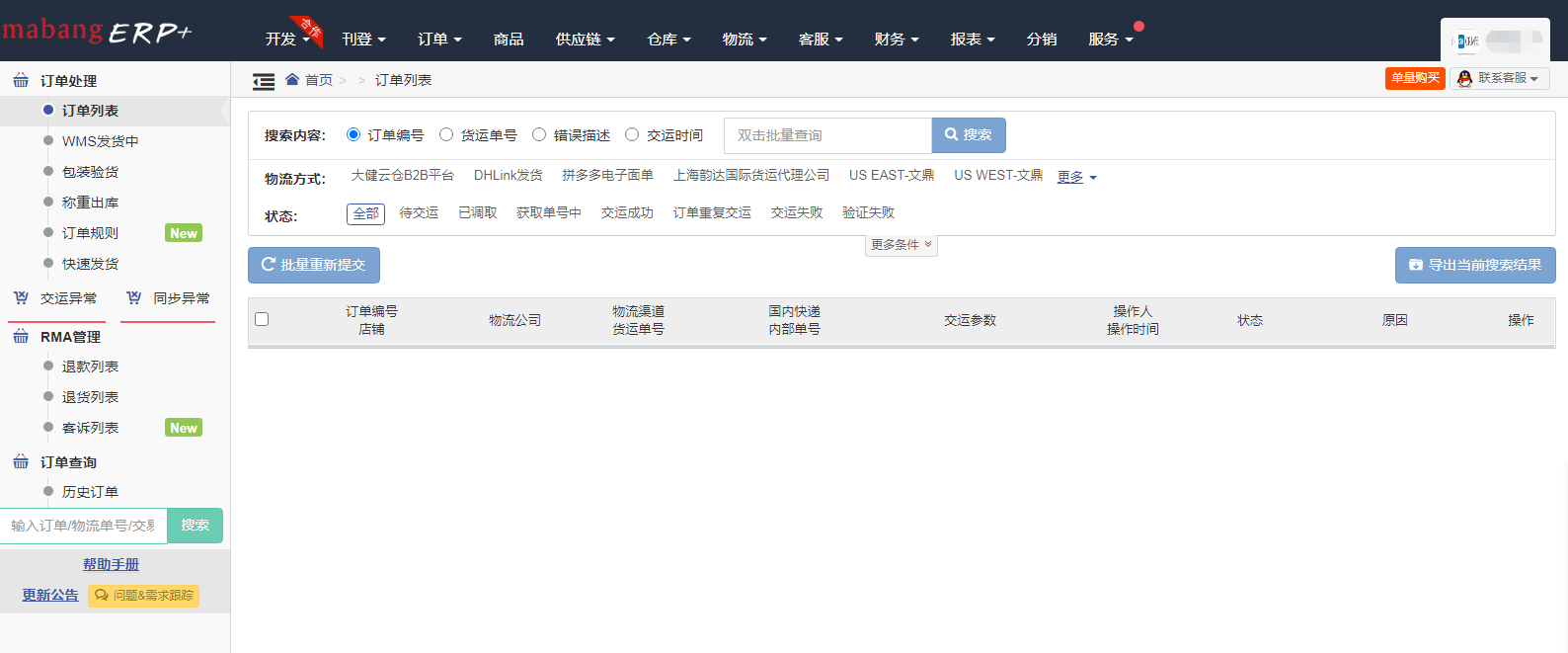Select the 货运单号 radio button
Viewport: 1568px width, 653px height.
(446, 134)
